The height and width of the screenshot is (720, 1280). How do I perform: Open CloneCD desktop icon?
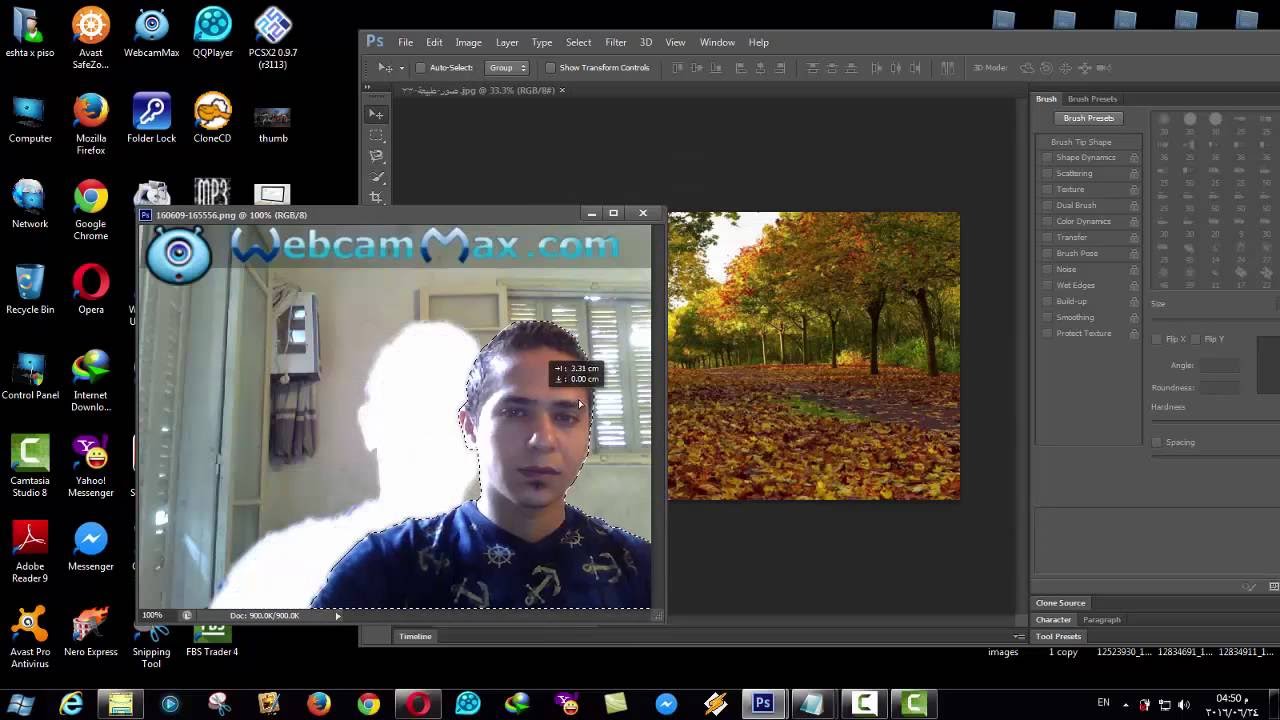click(x=212, y=119)
